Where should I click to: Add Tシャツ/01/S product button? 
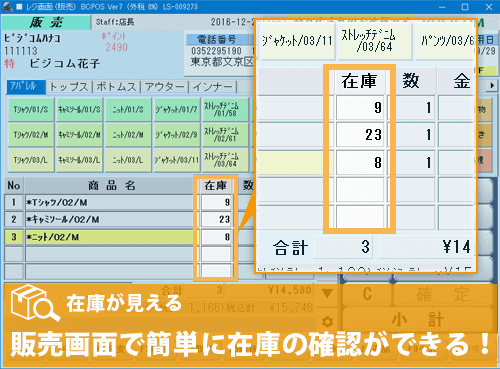(x=31, y=109)
